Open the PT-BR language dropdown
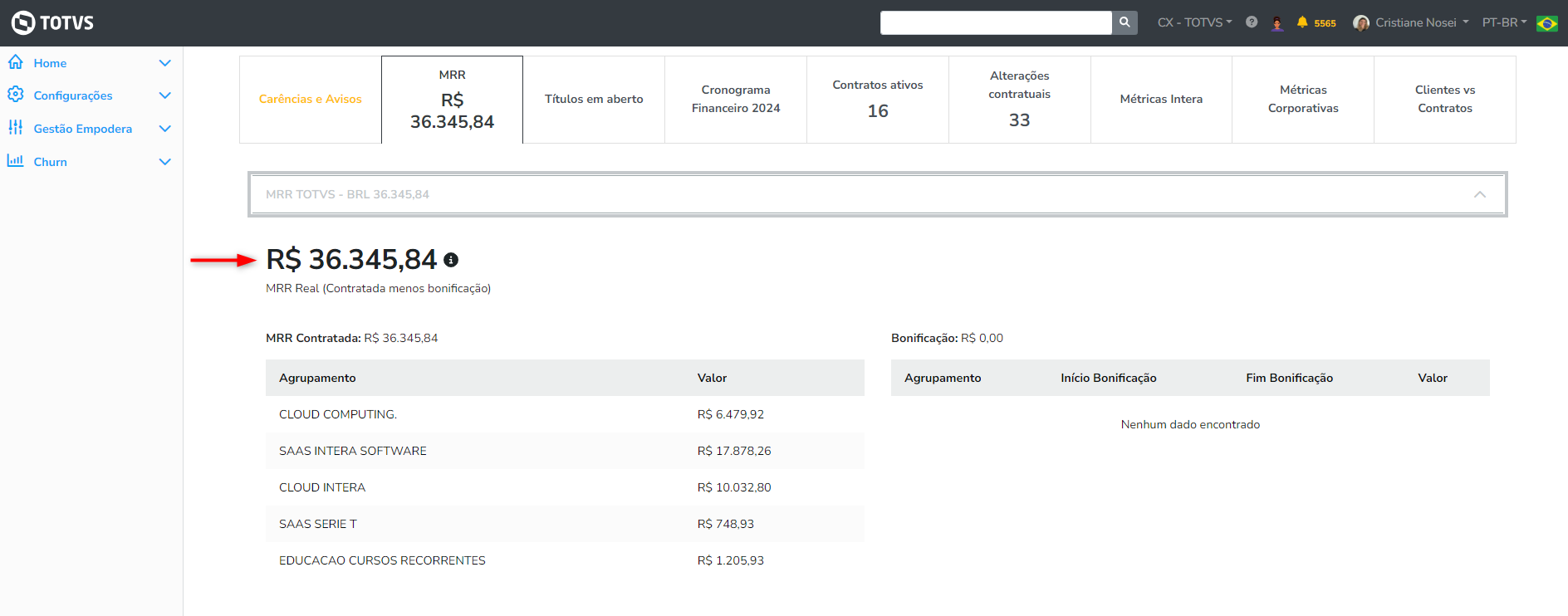1568x616 pixels. coord(1504,22)
